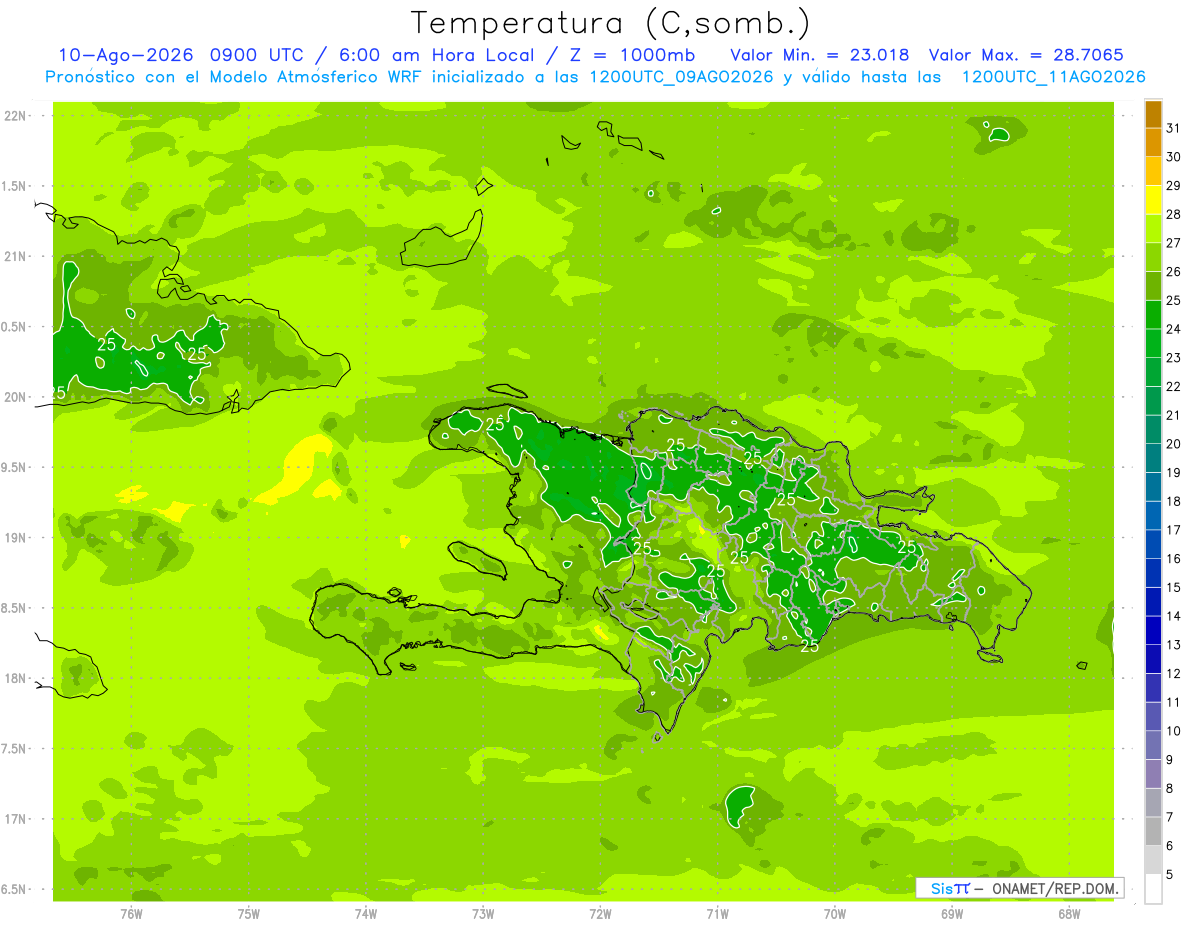Image resolution: width=1200 pixels, height=927 pixels.
Task: Click the "0900 UTC" time text
Action: pyautogui.click(x=256, y=55)
